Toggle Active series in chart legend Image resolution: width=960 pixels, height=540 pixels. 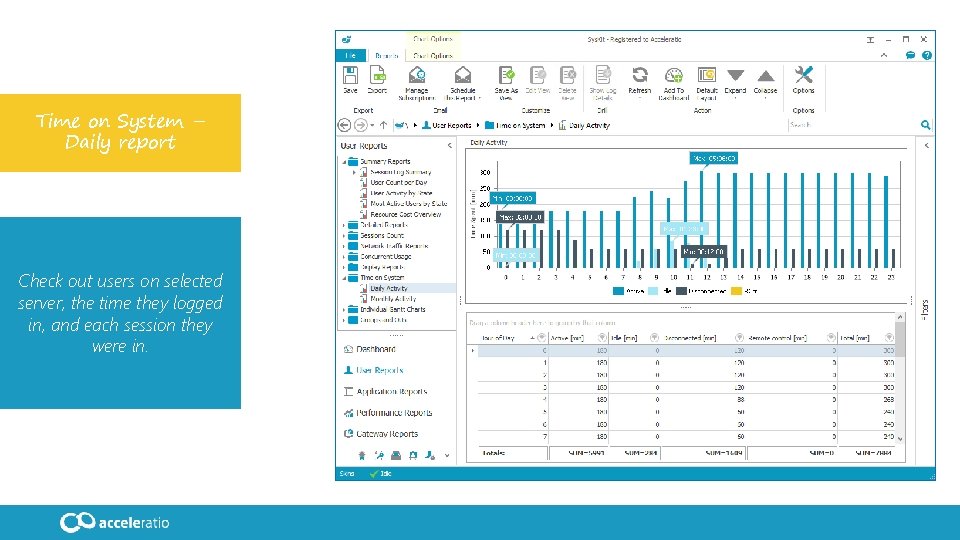(629, 291)
